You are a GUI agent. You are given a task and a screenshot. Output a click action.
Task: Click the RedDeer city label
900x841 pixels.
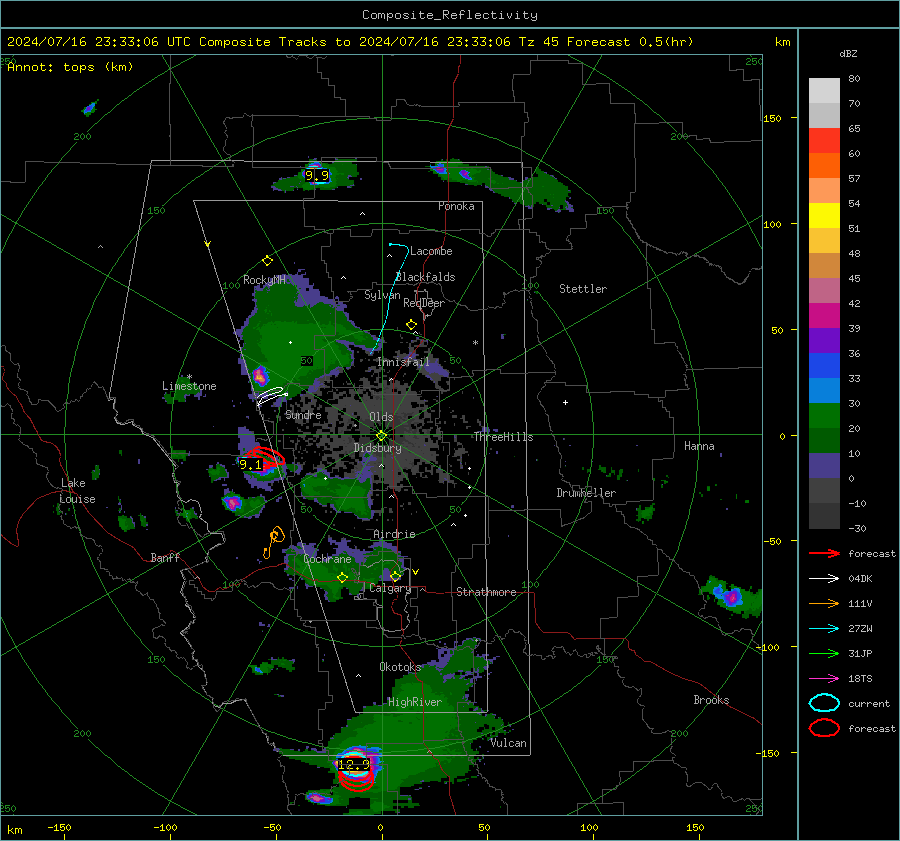coord(424,303)
